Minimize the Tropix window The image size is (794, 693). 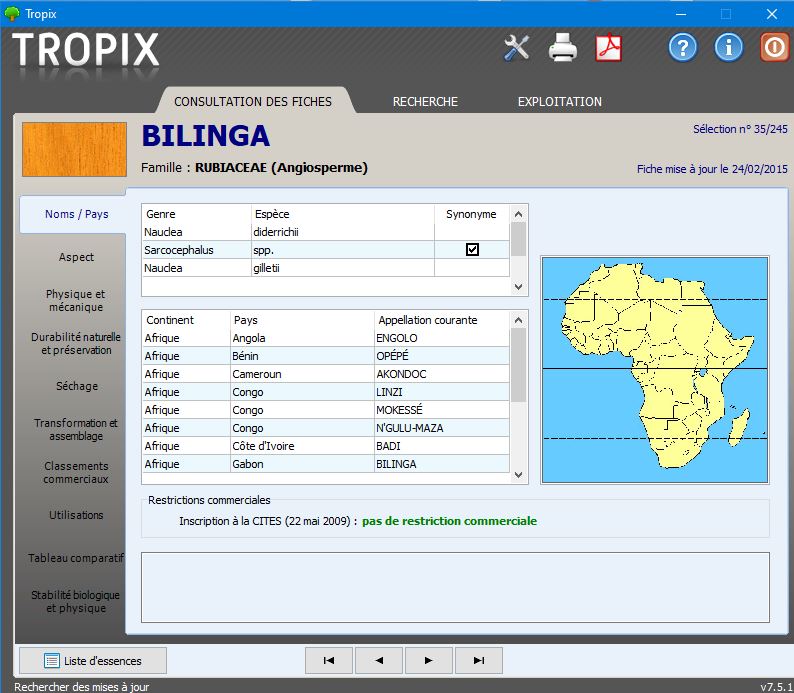coord(682,14)
